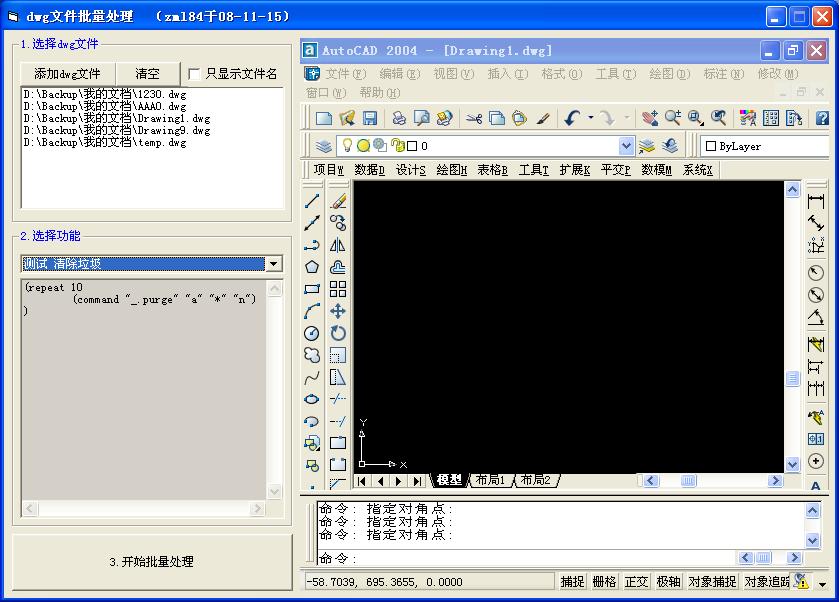Toggle 栅格 grid display in status bar

tap(604, 582)
